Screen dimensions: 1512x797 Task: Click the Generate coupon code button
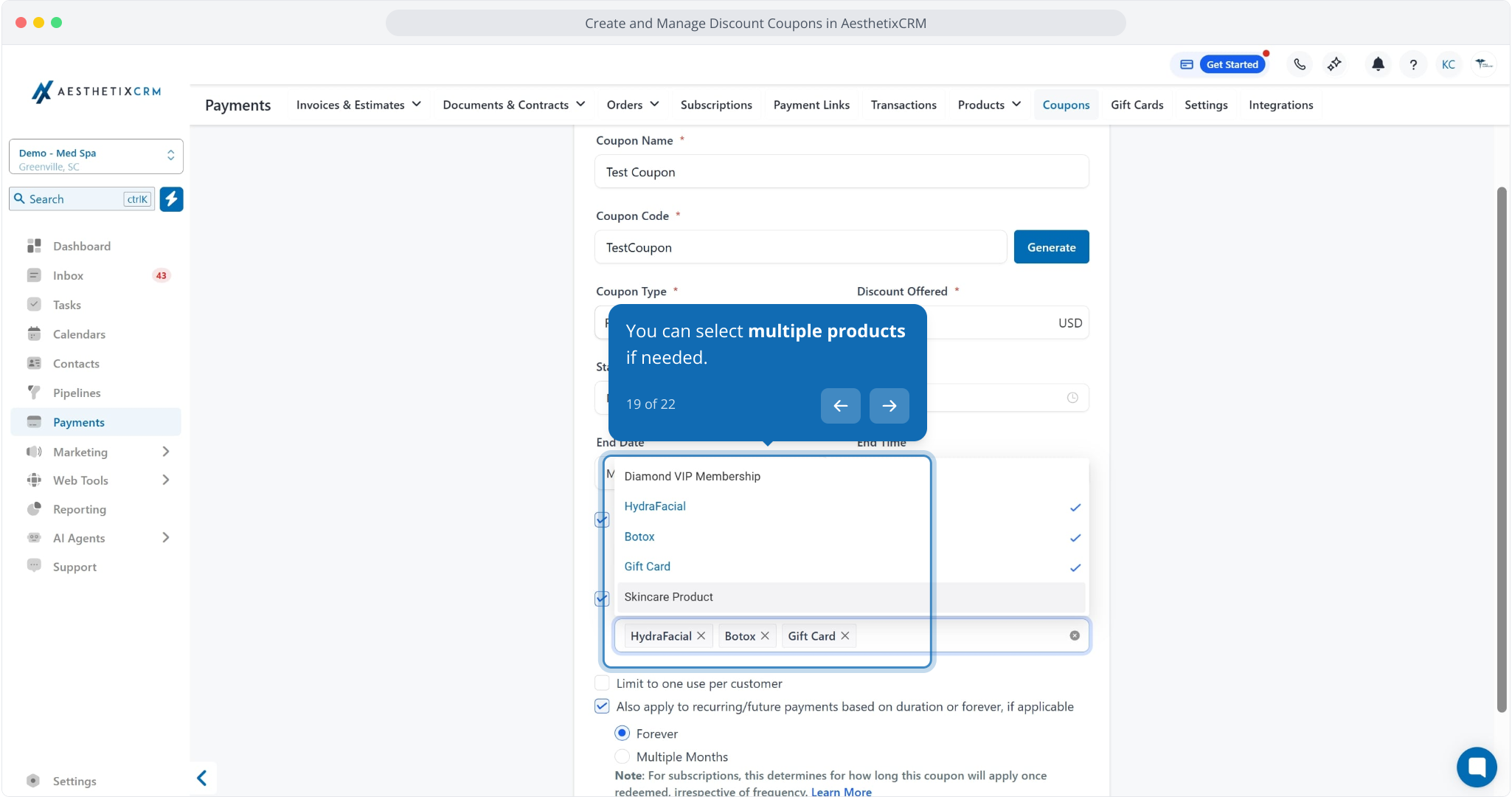click(x=1050, y=247)
